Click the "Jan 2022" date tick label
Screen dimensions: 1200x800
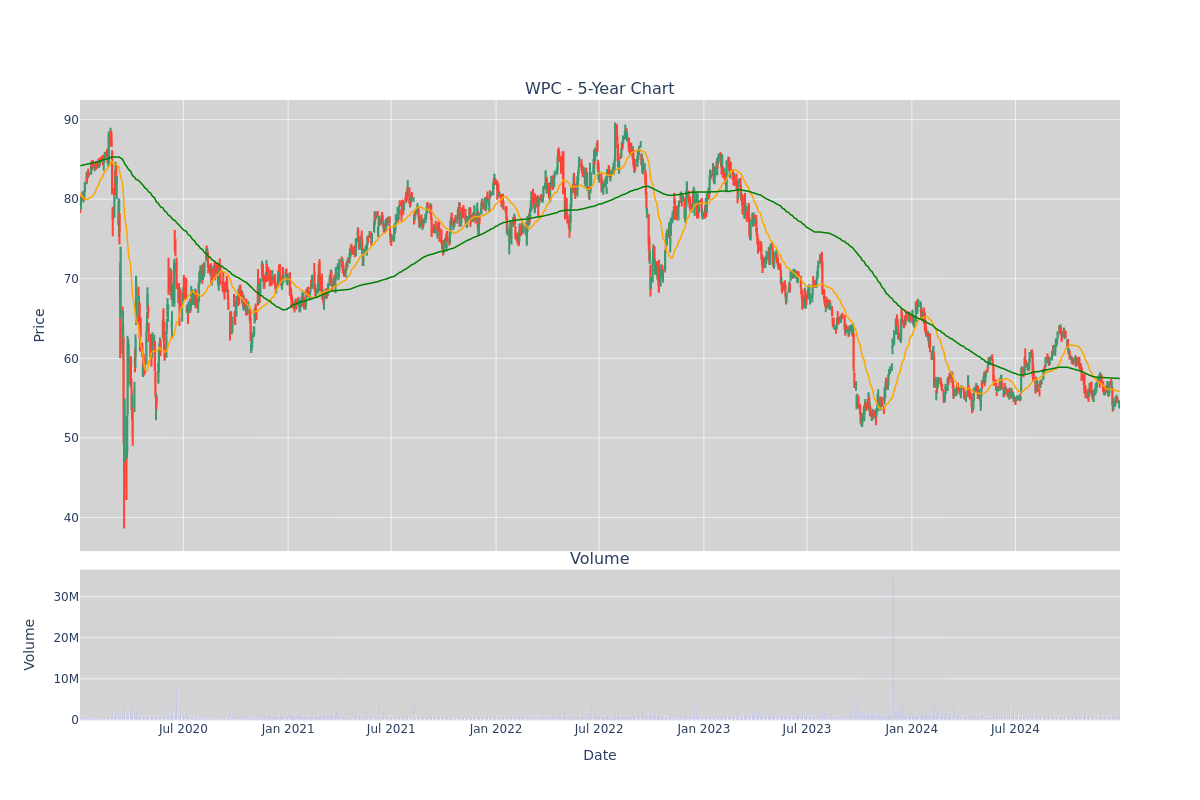[x=496, y=729]
